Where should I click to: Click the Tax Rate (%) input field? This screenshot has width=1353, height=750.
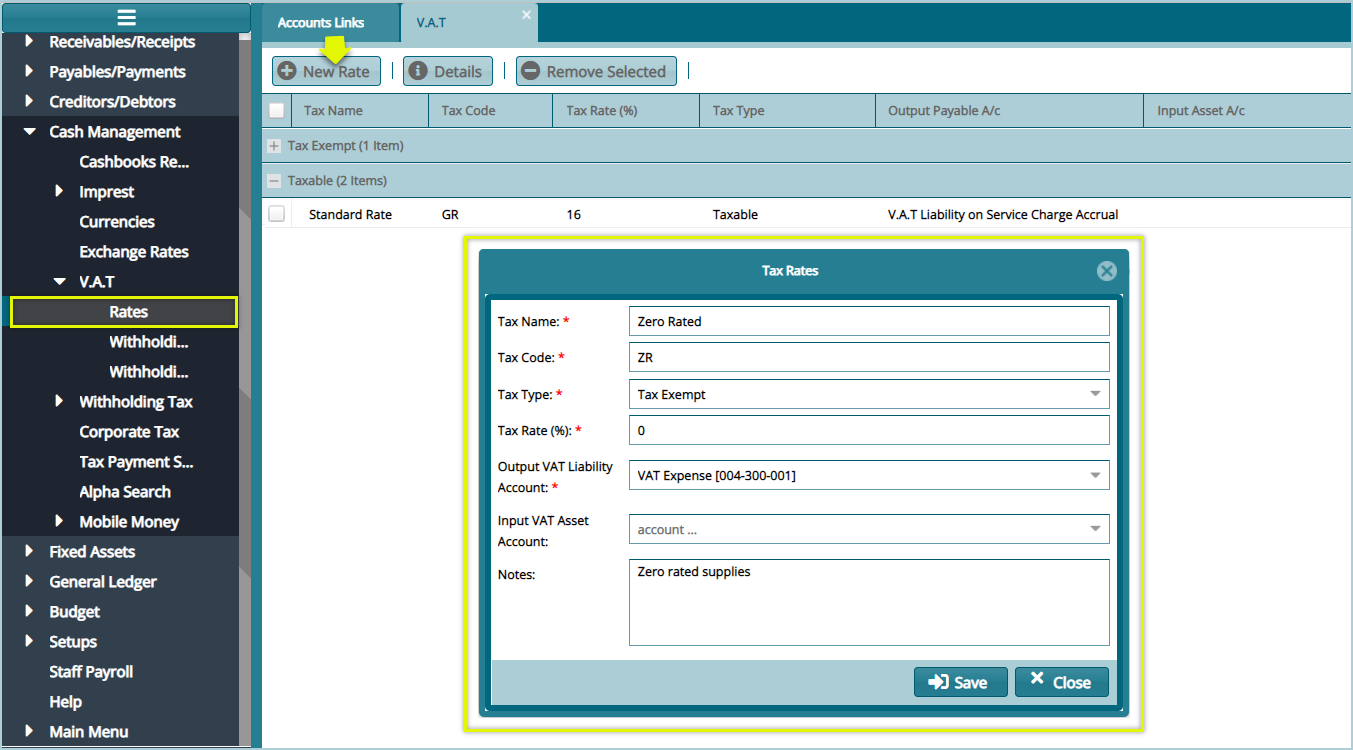click(x=869, y=430)
